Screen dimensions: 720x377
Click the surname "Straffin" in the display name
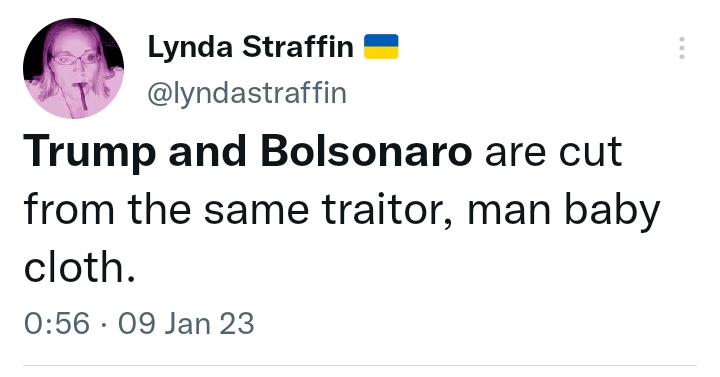[x=298, y=46]
